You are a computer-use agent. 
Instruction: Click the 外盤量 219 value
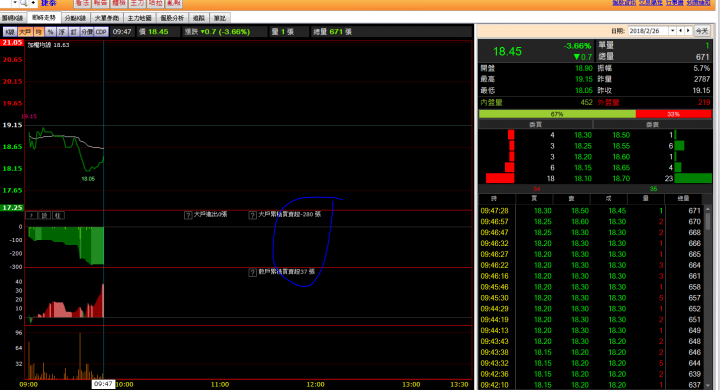point(704,102)
